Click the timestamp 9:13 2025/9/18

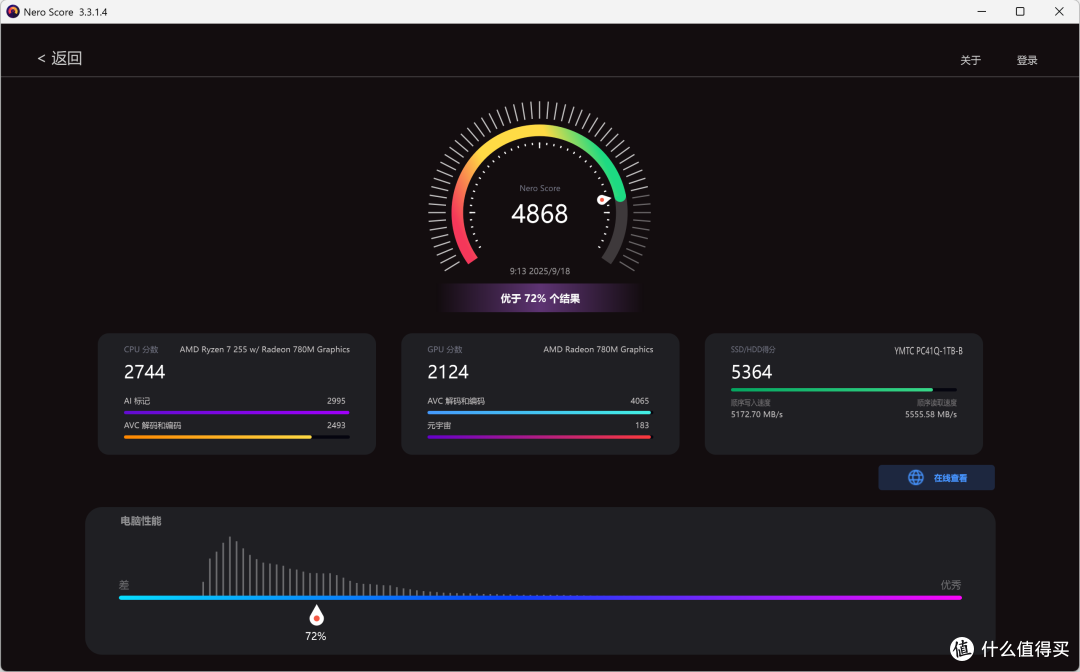[539, 271]
